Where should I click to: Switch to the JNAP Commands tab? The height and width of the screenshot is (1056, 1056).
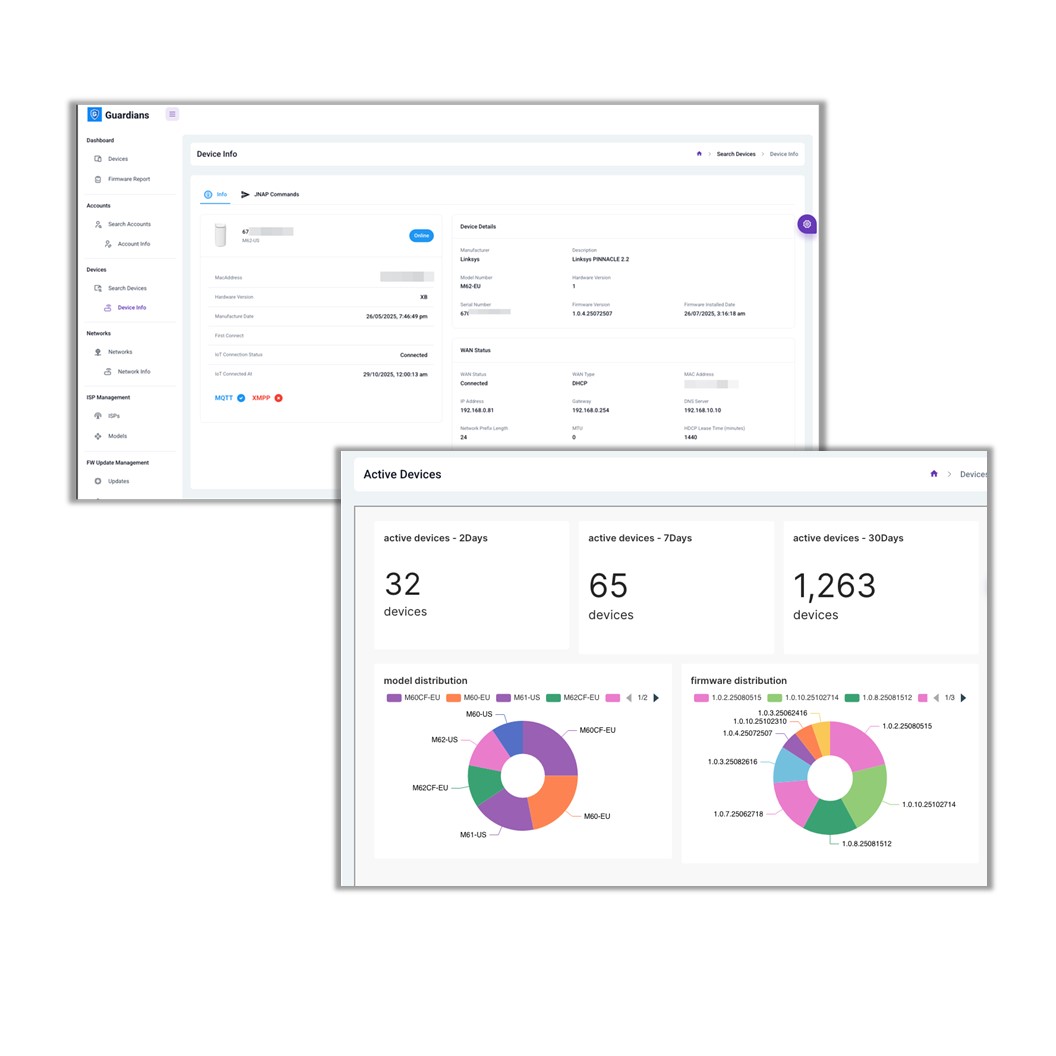click(x=270, y=194)
